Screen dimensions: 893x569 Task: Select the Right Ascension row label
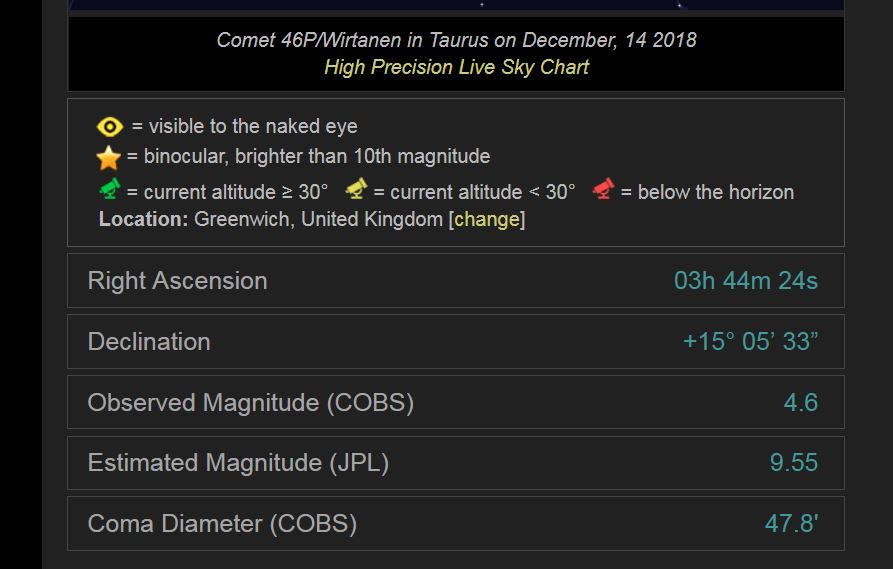tap(177, 281)
